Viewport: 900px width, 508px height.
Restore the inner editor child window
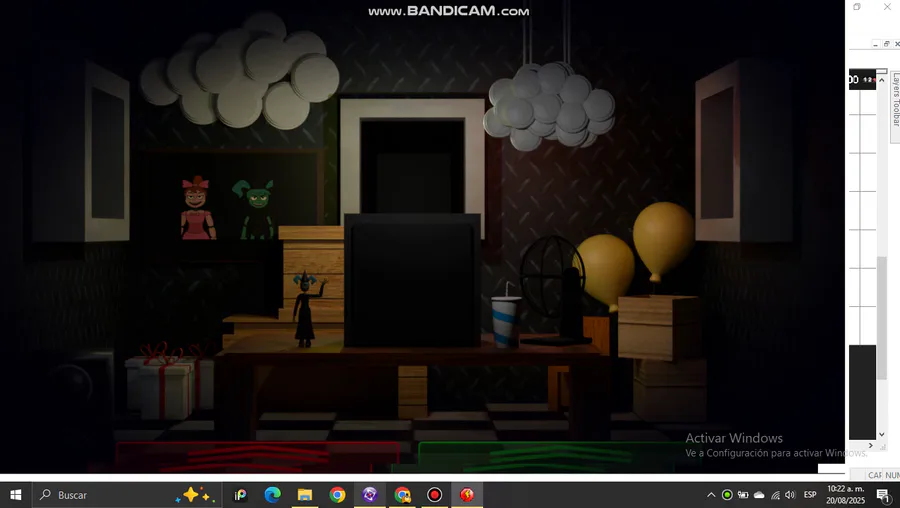click(x=886, y=44)
